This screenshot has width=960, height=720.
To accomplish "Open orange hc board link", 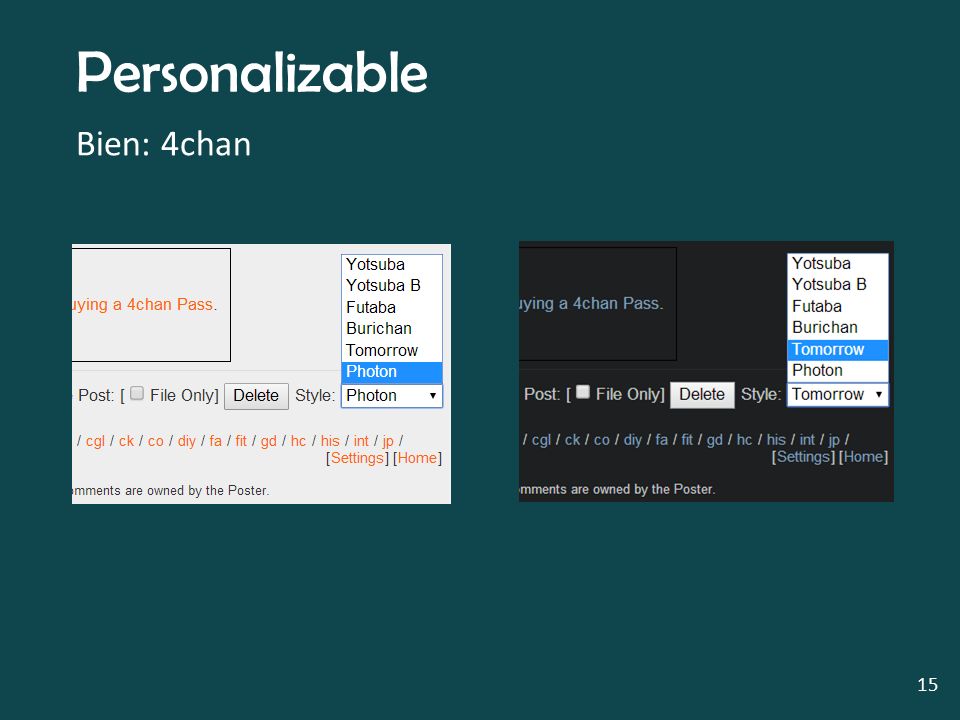I will click(x=298, y=441).
